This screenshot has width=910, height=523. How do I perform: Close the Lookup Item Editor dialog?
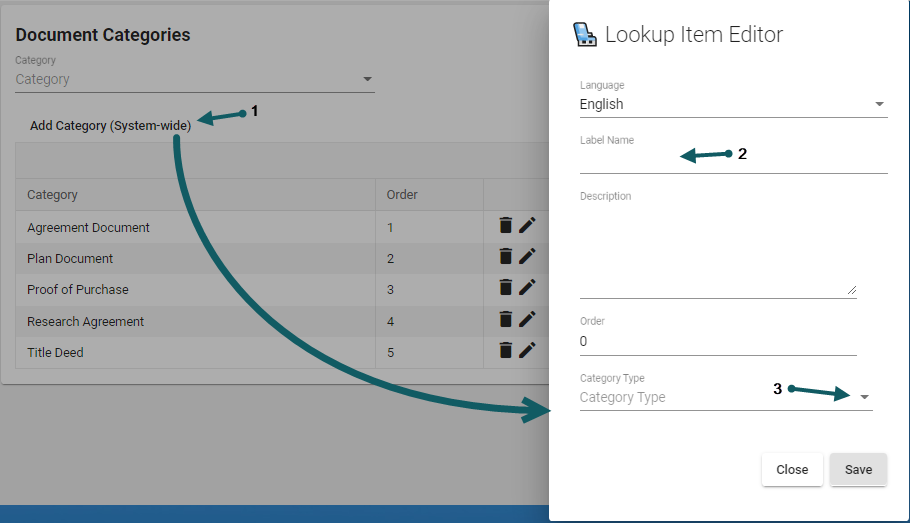(792, 470)
